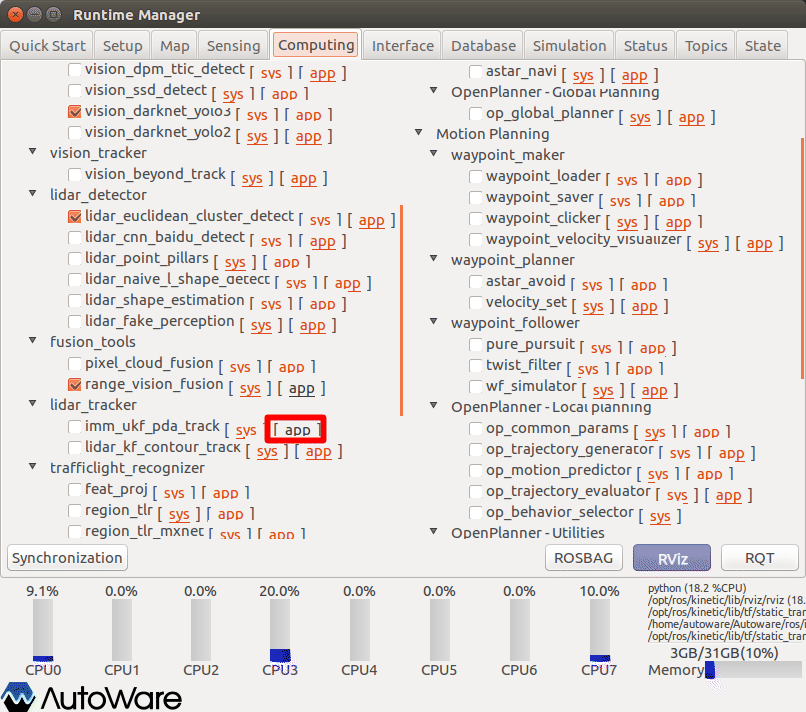Click the CPU3 usage bar
This screenshot has height=712, width=806.
point(279,630)
